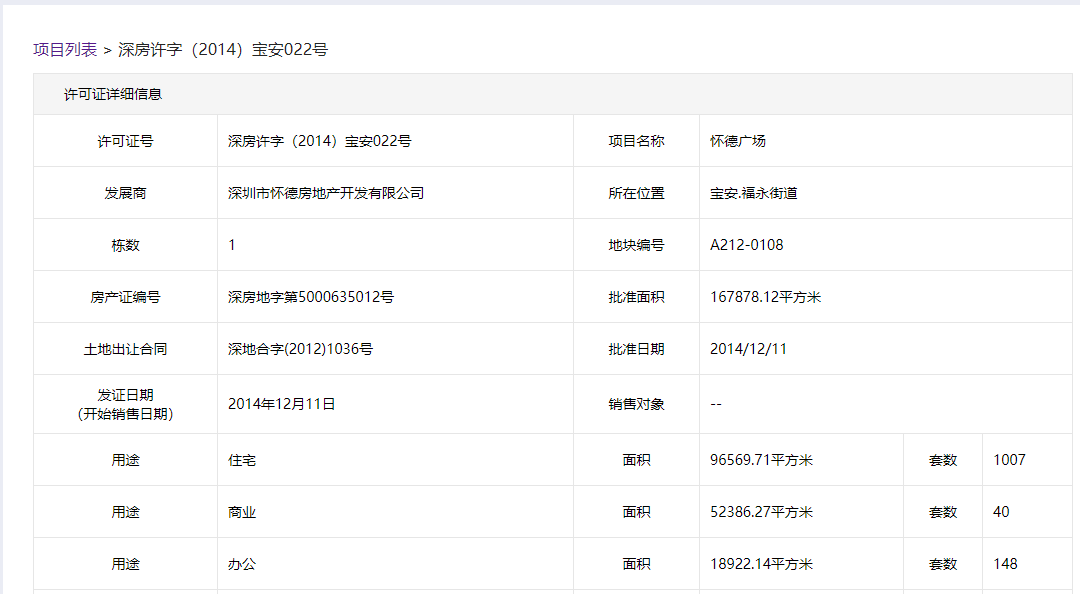Click 用途 label in the 住宅 row
This screenshot has height=594, width=1080.
125,460
